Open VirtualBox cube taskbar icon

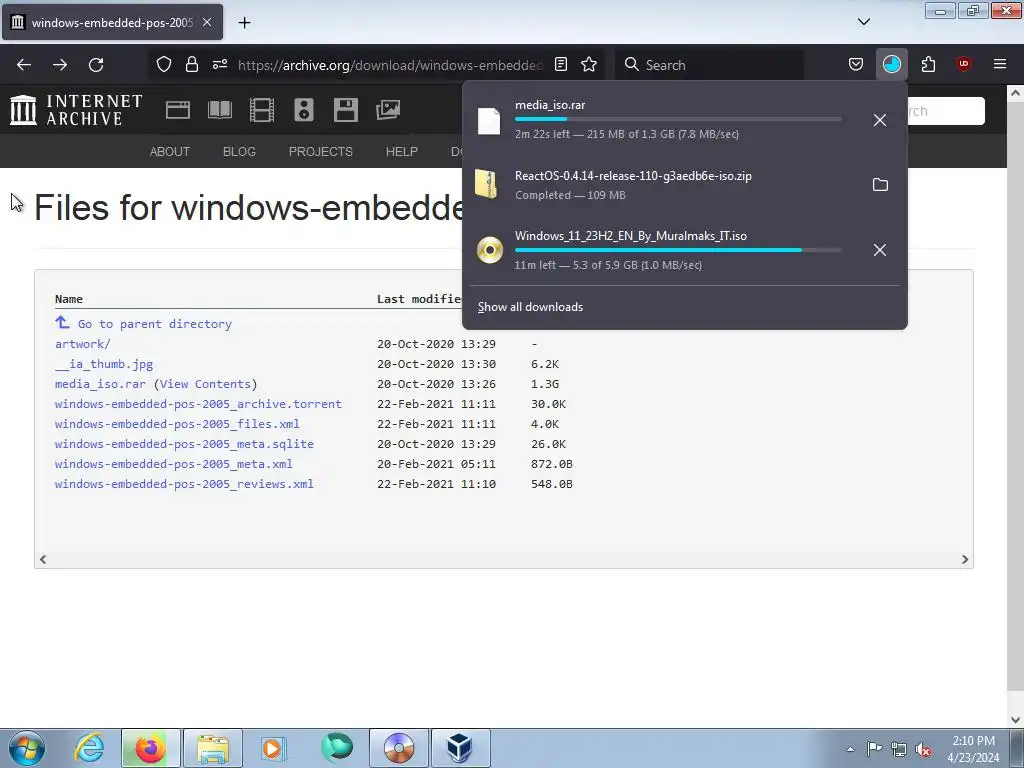coord(460,748)
